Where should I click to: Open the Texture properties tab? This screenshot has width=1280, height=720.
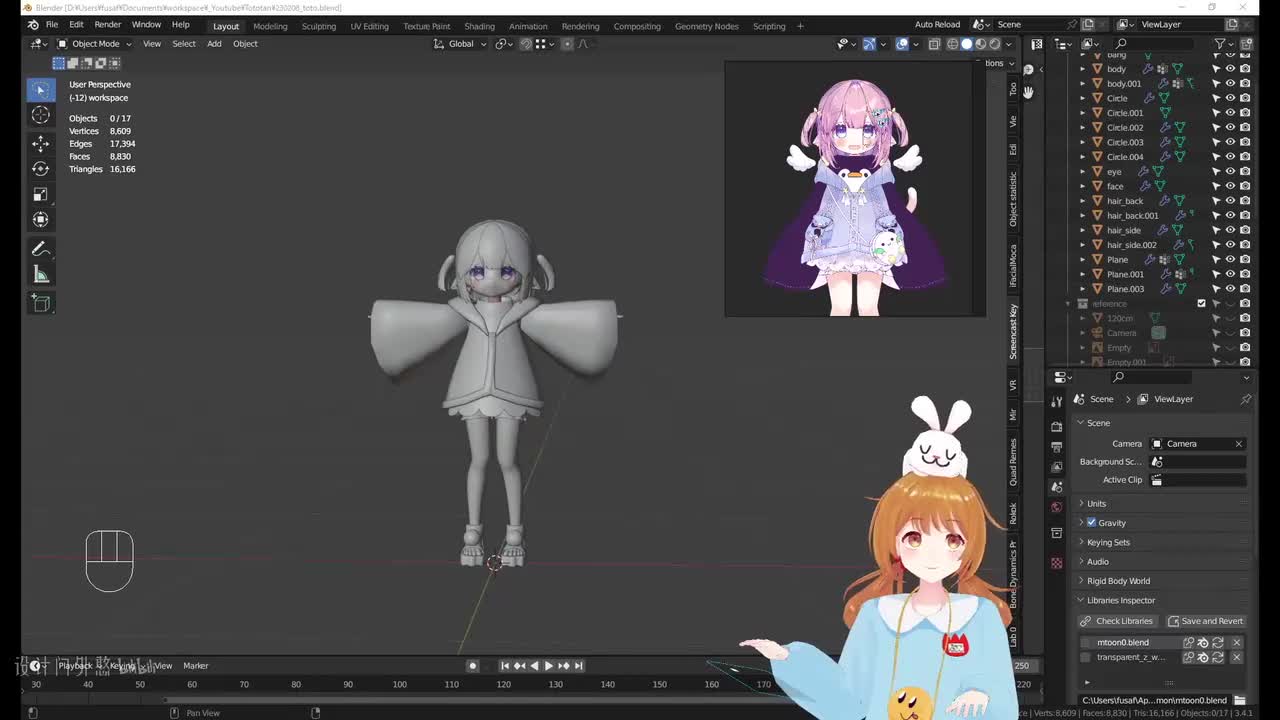pos(1057,563)
